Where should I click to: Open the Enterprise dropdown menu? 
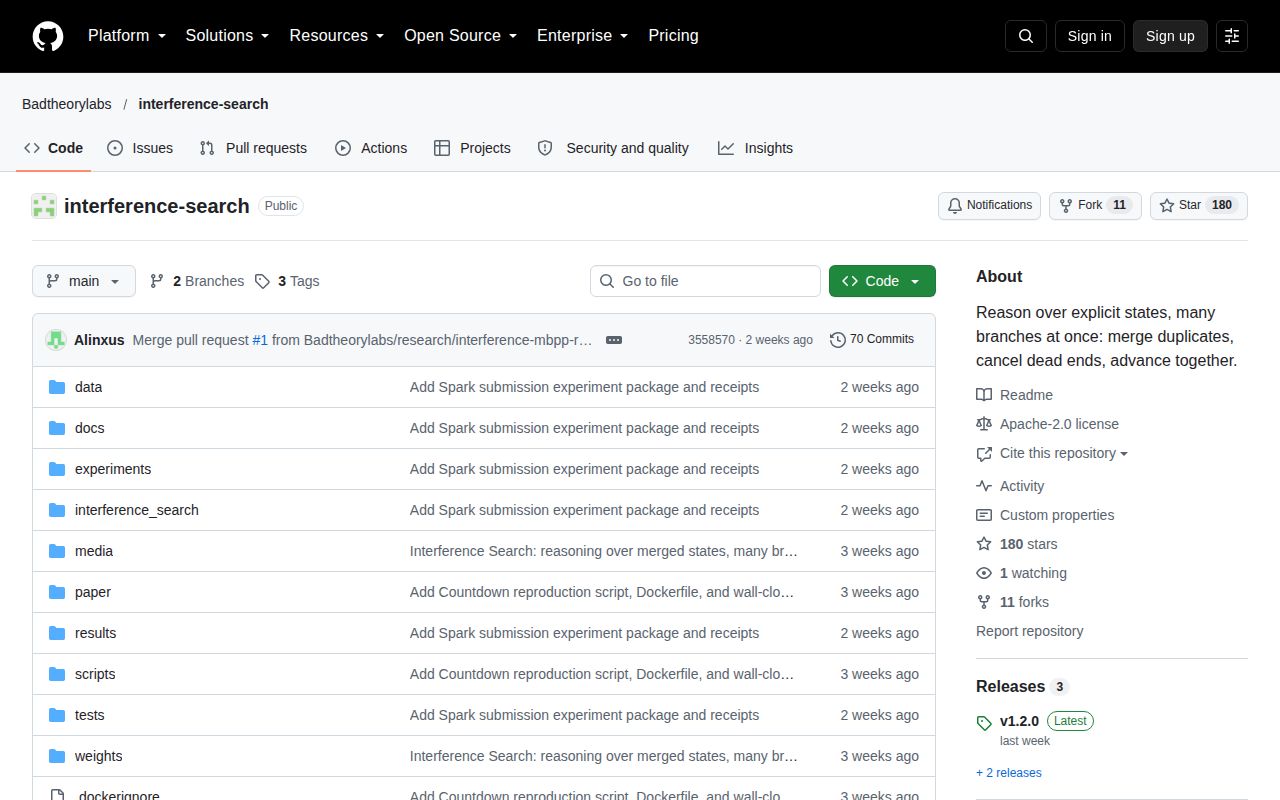pos(583,36)
